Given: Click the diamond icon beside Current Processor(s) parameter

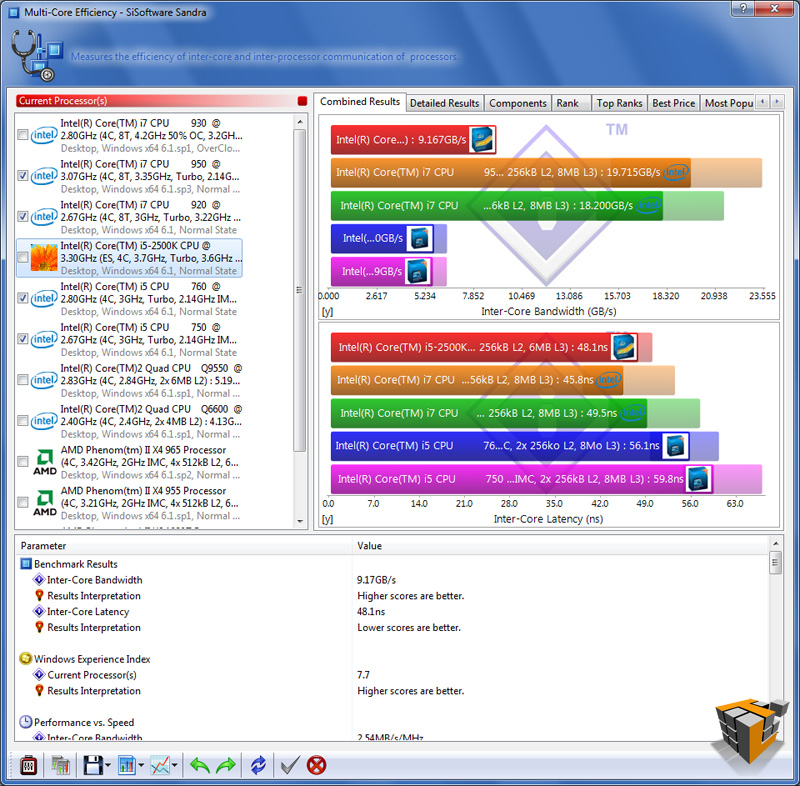Looking at the screenshot, I should click(x=39, y=674).
